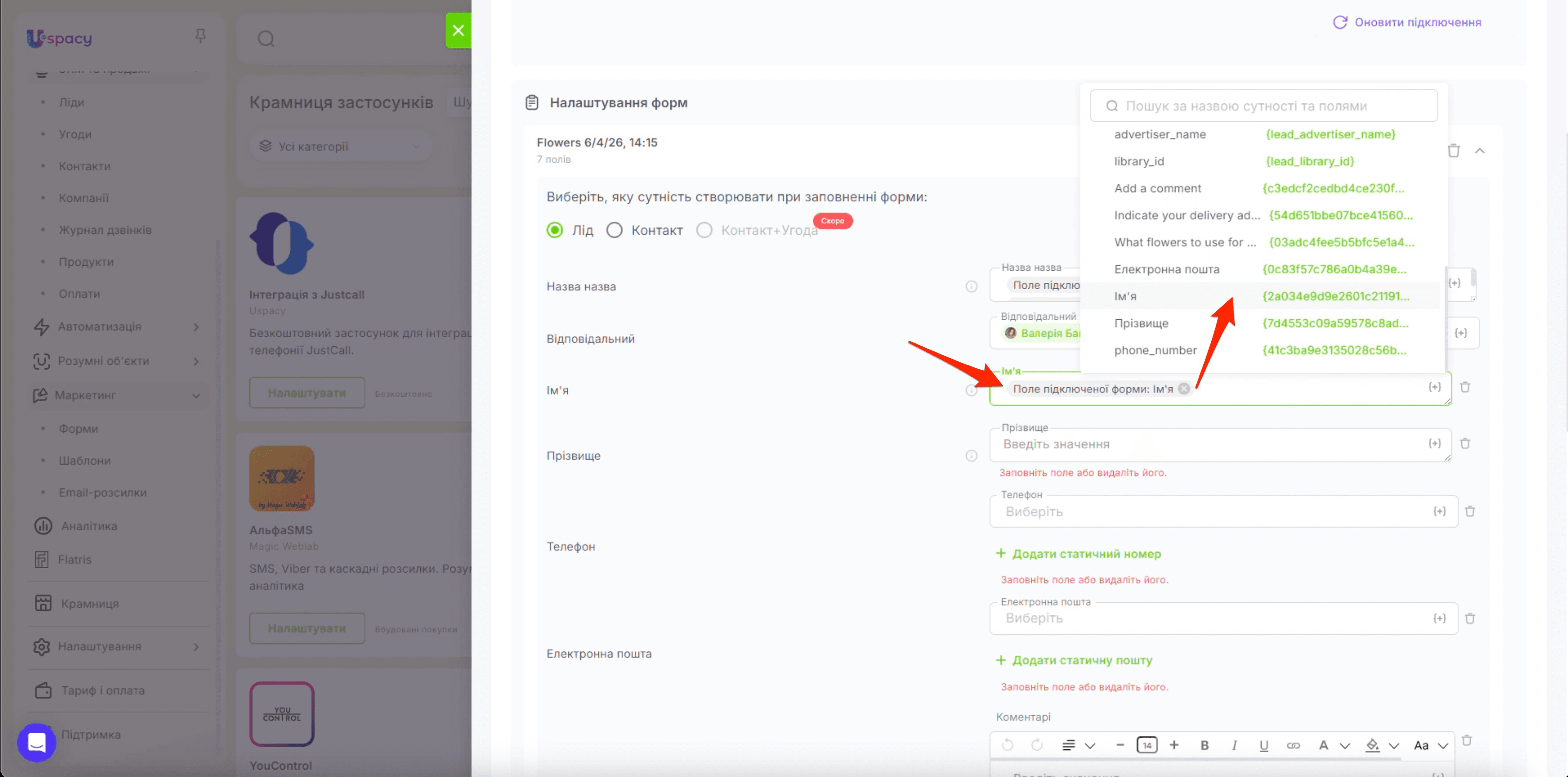
Task: Click the insert link icon in editor toolbar
Action: [x=1294, y=745]
